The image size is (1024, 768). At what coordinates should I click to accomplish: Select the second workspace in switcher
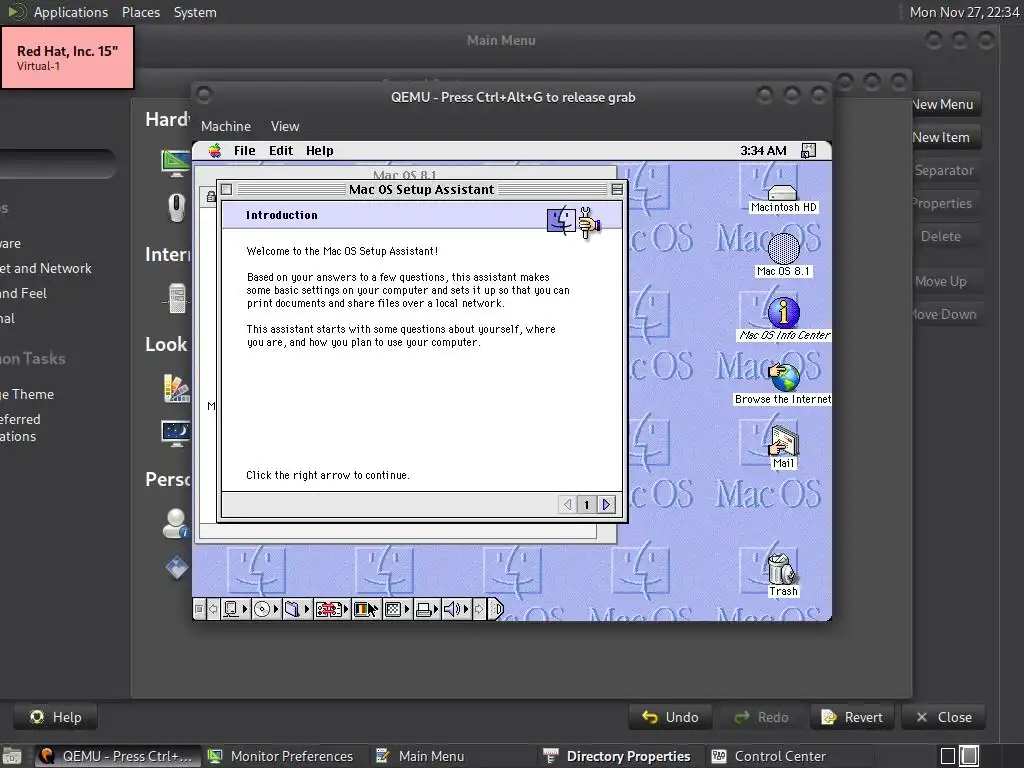coord(969,756)
